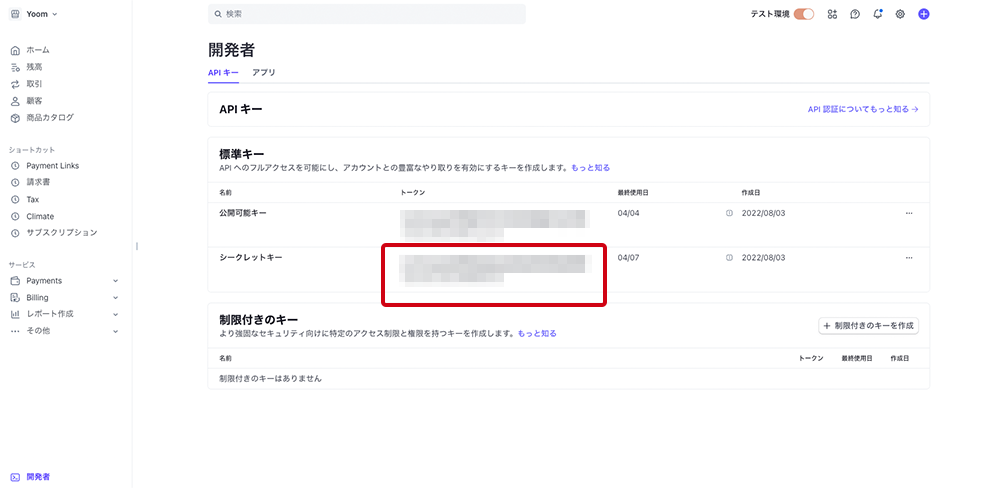Expand the Billing sidebar section
Viewport: 1000px width, 502px height.
click(x=115, y=297)
